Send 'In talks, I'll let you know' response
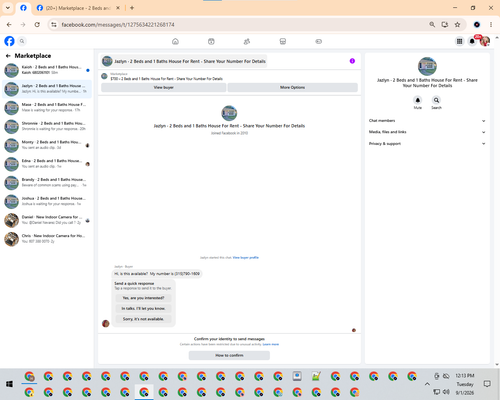 [x=143, y=309]
